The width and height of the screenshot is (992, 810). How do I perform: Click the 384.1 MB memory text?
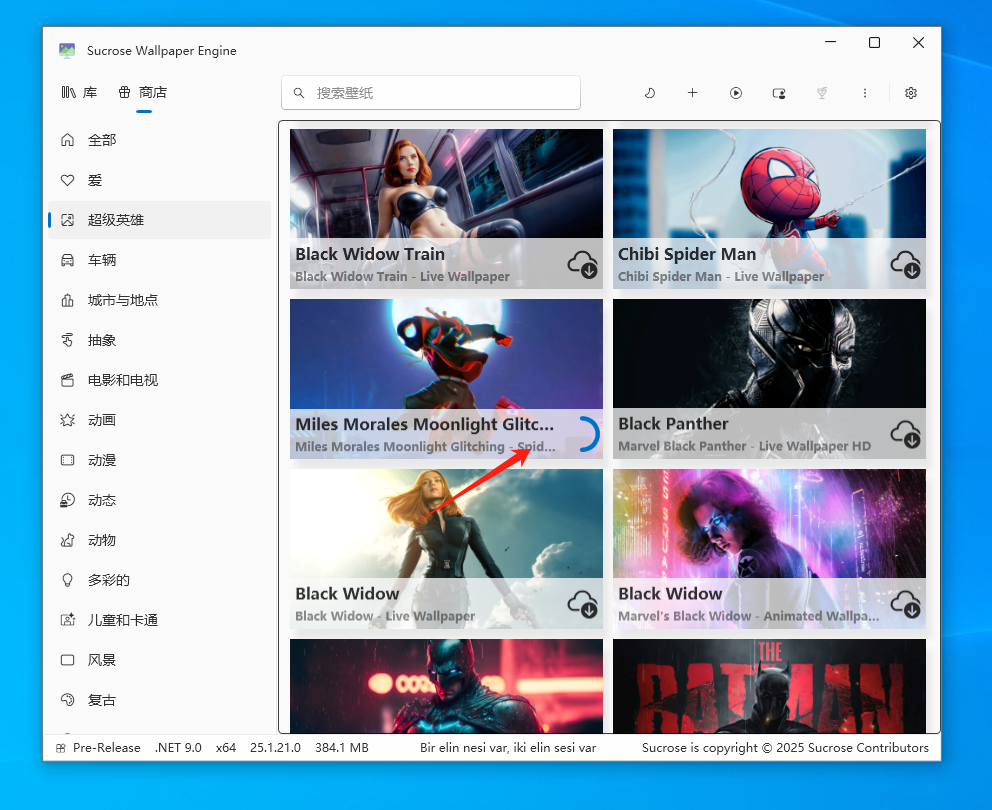(342, 747)
